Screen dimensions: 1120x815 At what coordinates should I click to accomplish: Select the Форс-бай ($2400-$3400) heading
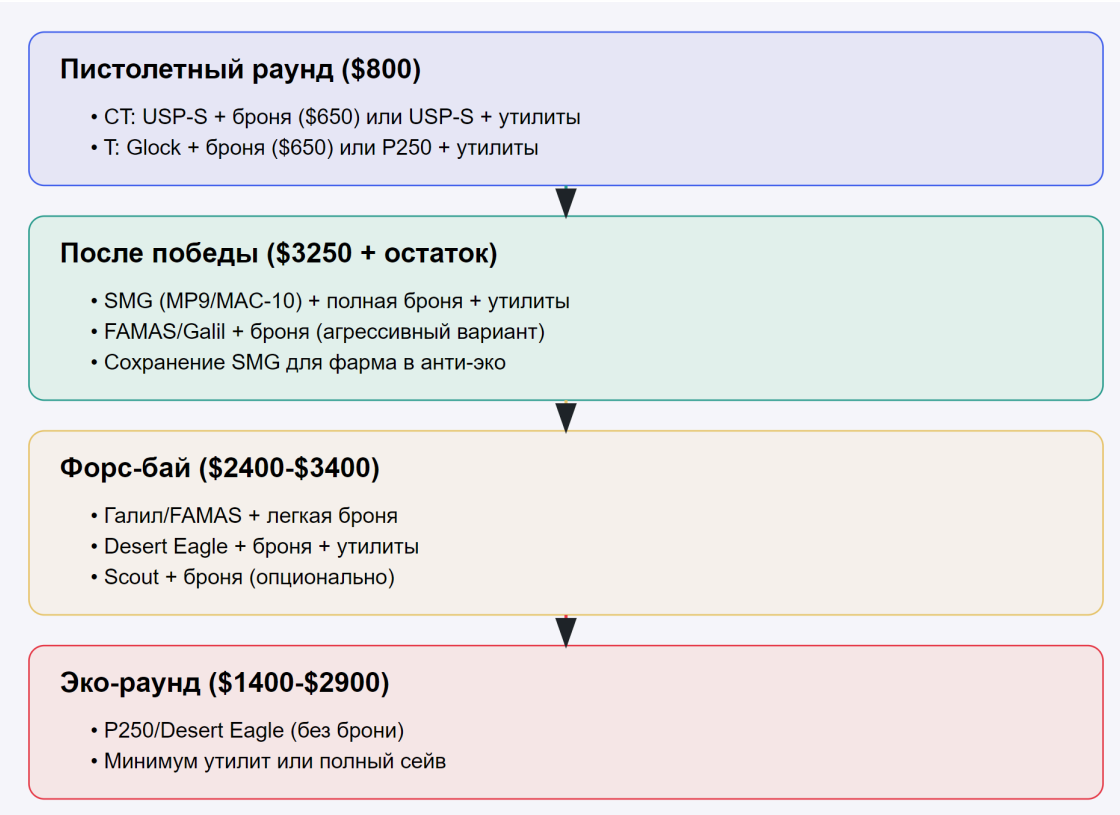coord(219,468)
